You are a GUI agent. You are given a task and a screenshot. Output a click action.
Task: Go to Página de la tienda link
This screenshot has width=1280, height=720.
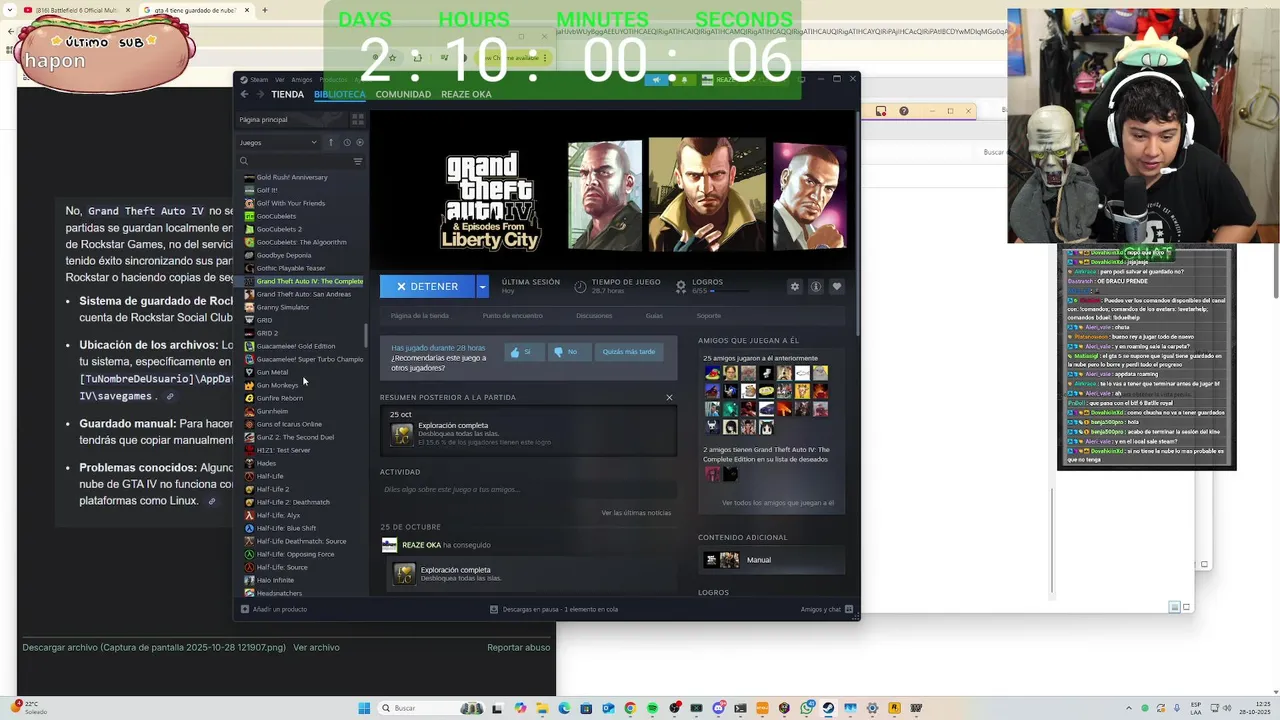pos(419,315)
